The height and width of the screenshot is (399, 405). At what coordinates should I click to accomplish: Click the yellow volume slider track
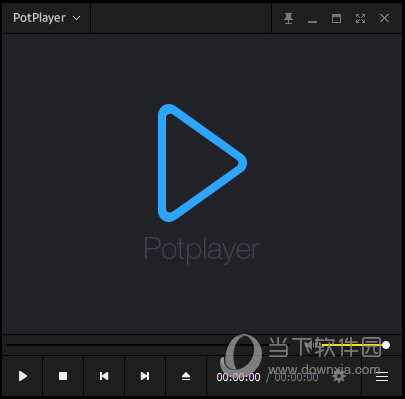point(351,345)
